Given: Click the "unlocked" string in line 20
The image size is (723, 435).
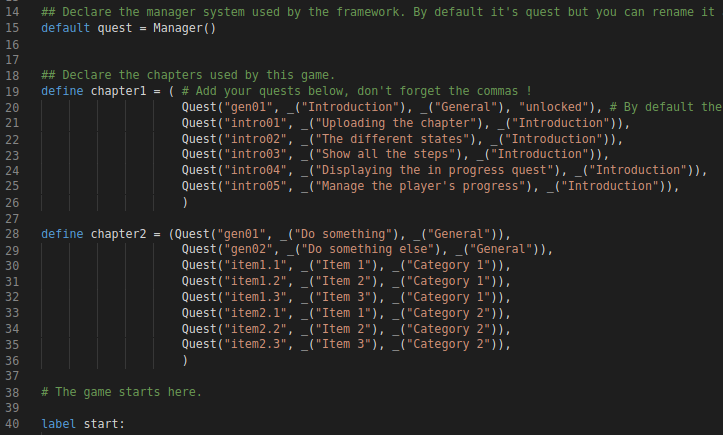Looking at the screenshot, I should 554,107.
